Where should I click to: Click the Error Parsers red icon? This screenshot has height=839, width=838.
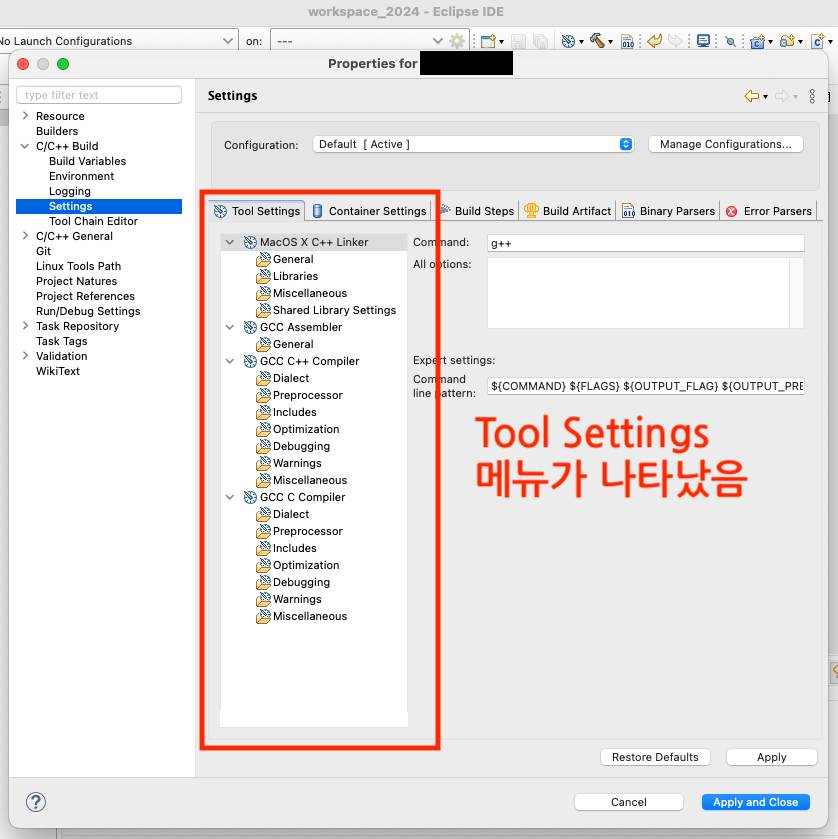tap(732, 211)
